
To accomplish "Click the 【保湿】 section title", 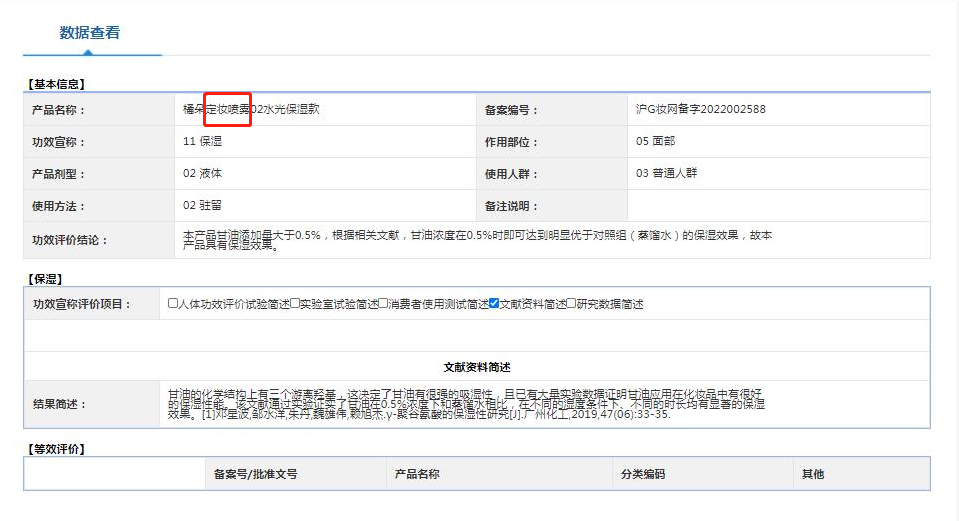I will tap(45, 279).
